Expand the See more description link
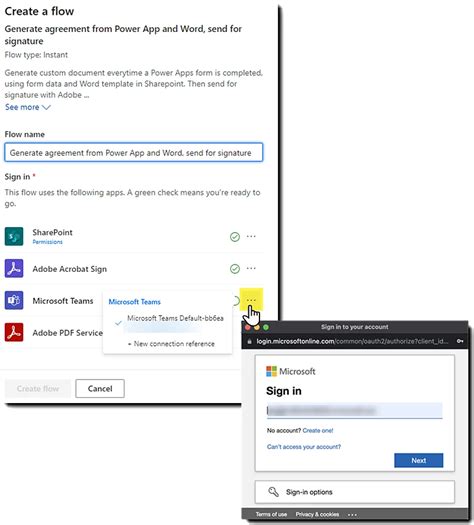 point(27,107)
